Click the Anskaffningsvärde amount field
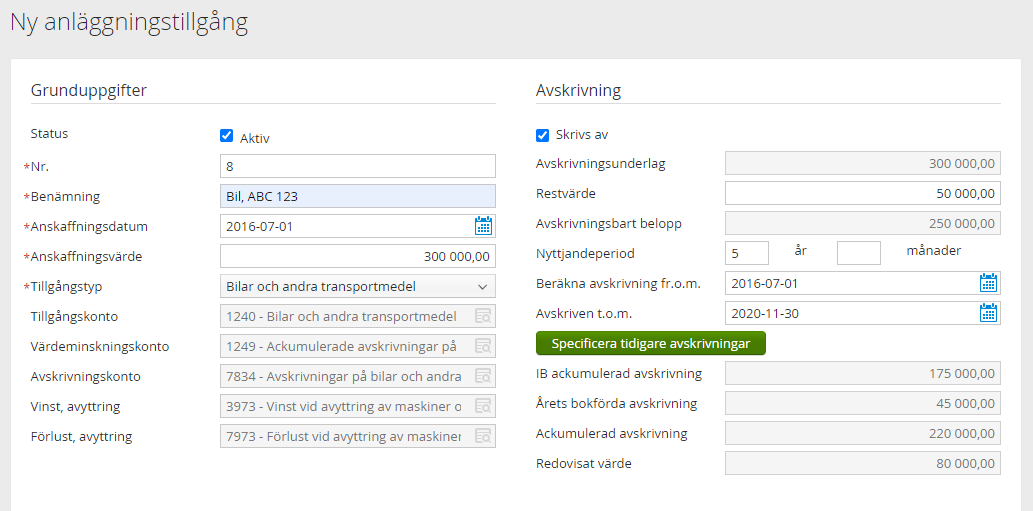 (x=357, y=256)
